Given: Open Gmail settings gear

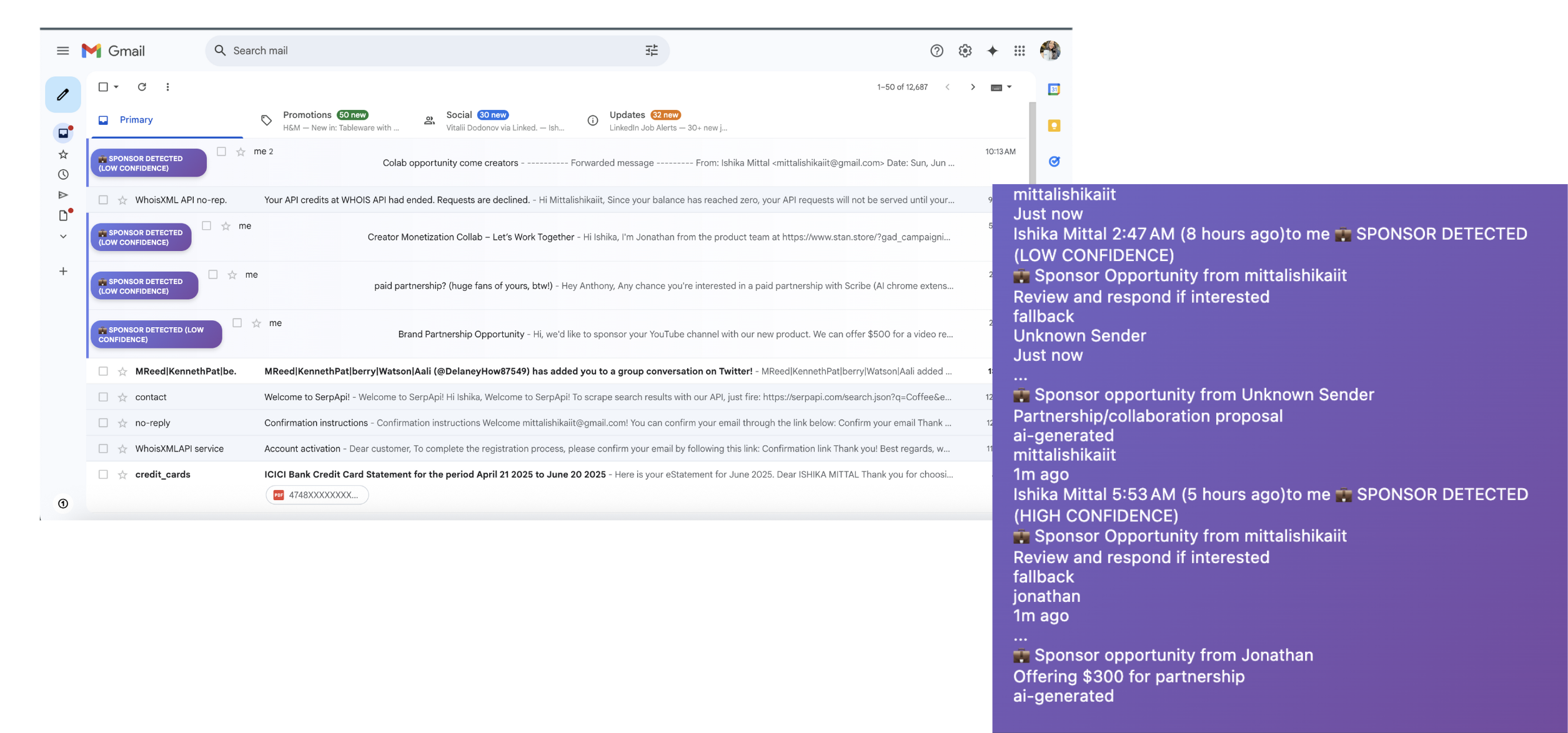Looking at the screenshot, I should 965,51.
